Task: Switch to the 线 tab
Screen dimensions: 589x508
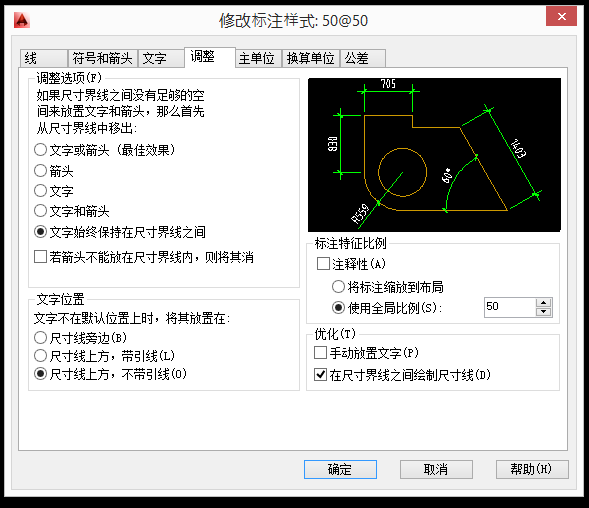Action: click(x=43, y=58)
